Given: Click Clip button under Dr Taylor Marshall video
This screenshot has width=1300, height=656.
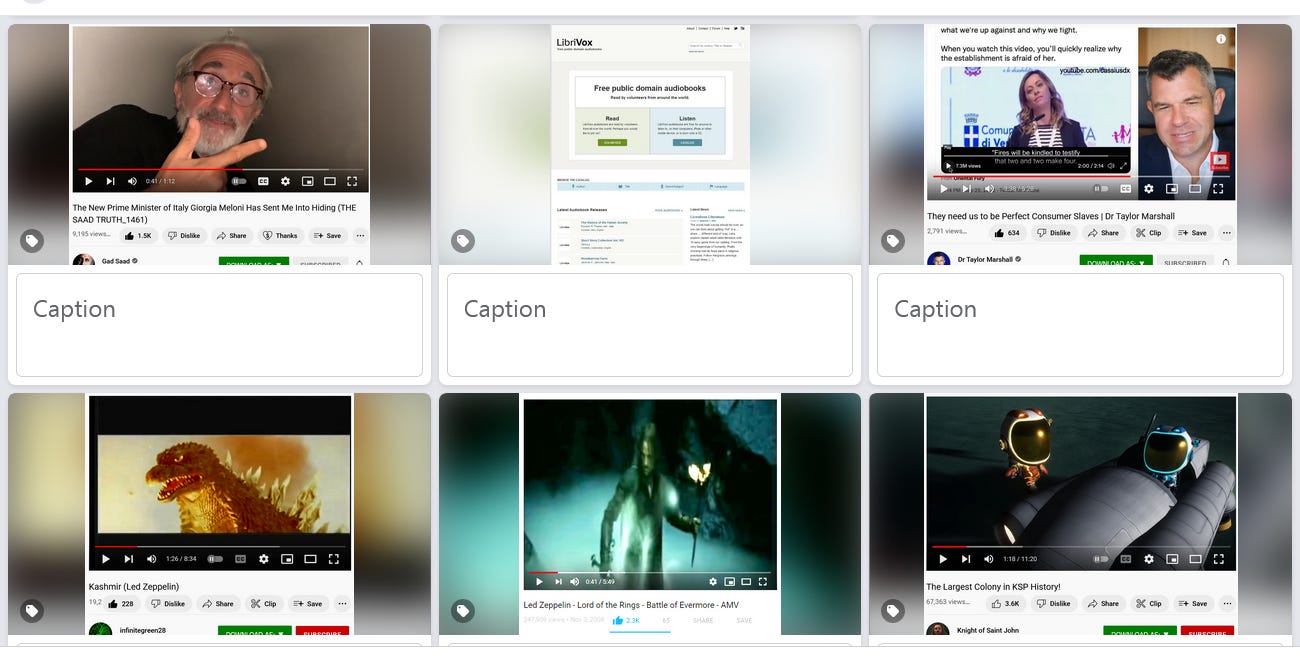Looking at the screenshot, I should click(x=1148, y=233).
